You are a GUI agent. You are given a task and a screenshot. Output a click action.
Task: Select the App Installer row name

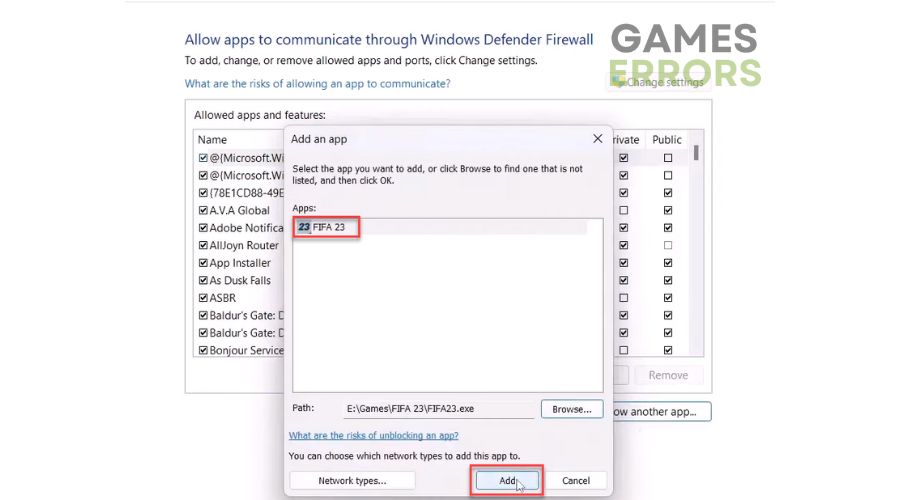click(x=240, y=263)
